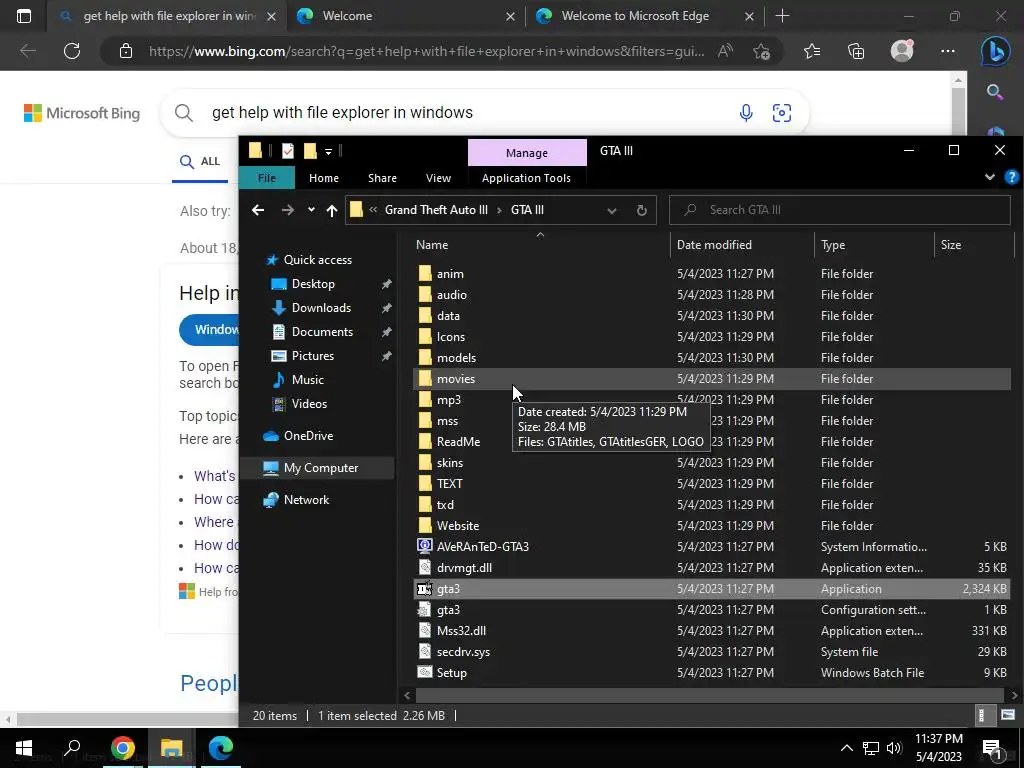Search using an image in Bing
The width and height of the screenshot is (1024, 768).
[782, 113]
